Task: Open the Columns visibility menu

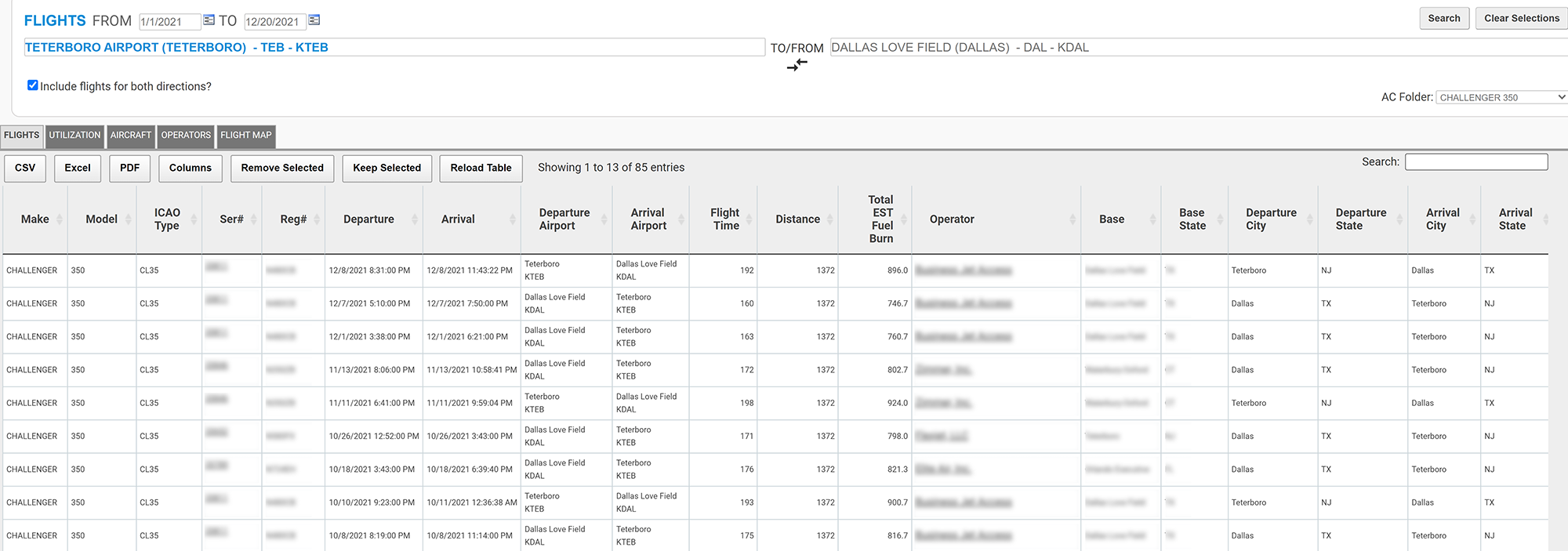Action: 191,168
